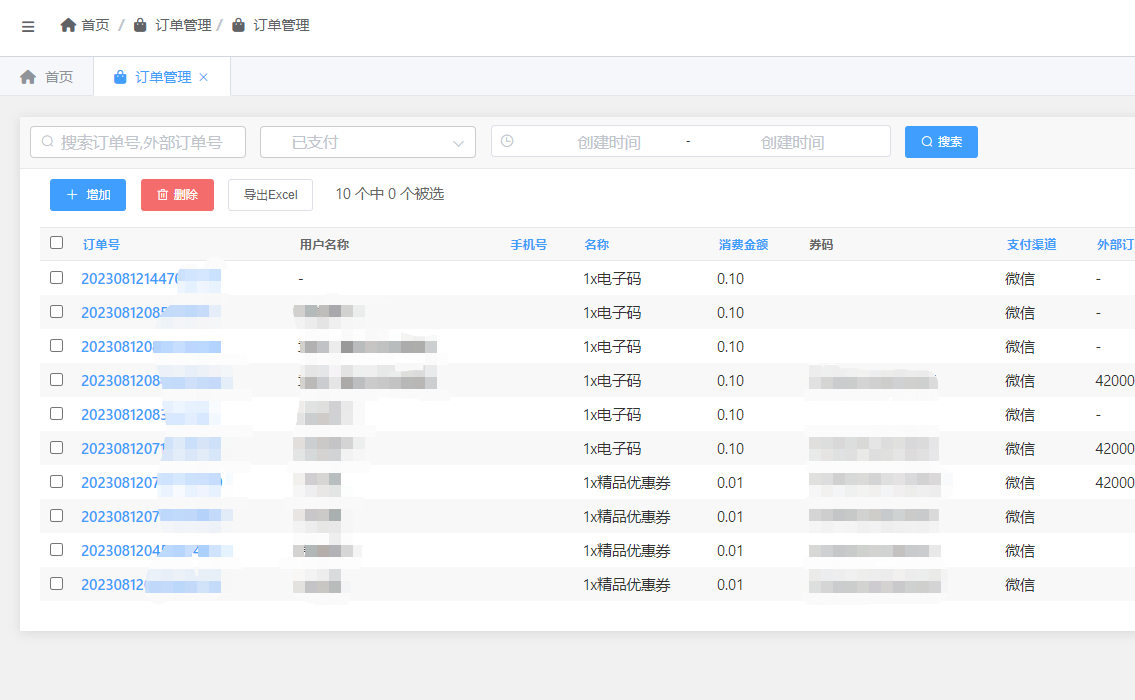Open the 已支付 status dropdown
The height and width of the screenshot is (700, 1135).
[367, 142]
